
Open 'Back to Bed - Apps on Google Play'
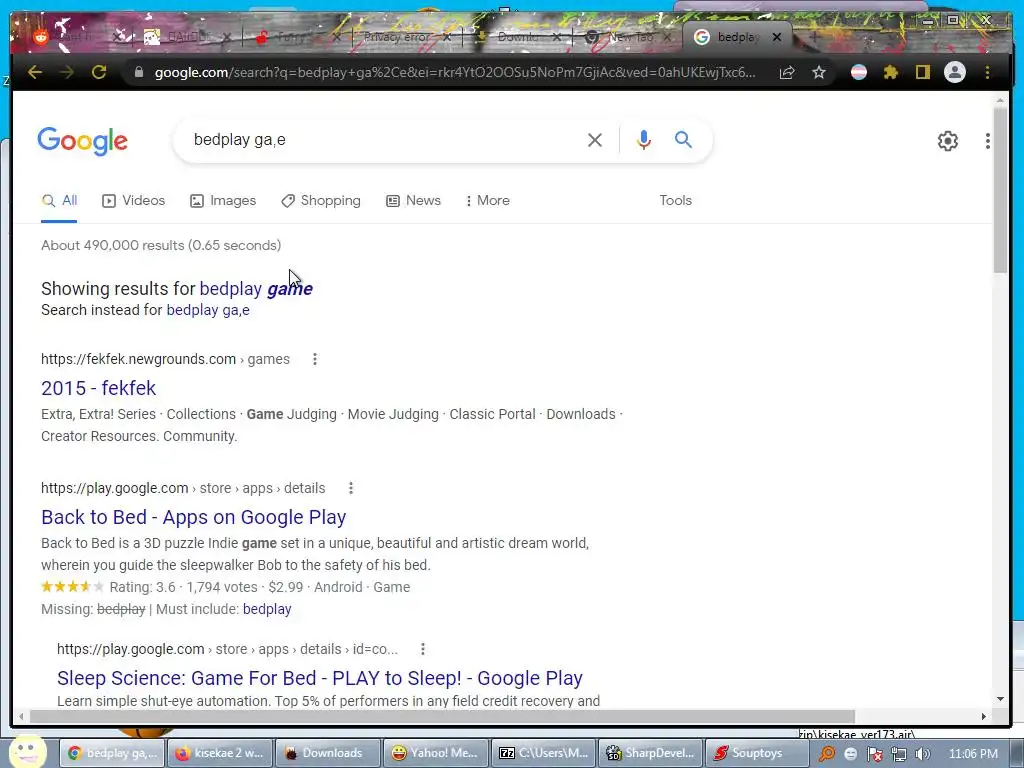(x=193, y=517)
